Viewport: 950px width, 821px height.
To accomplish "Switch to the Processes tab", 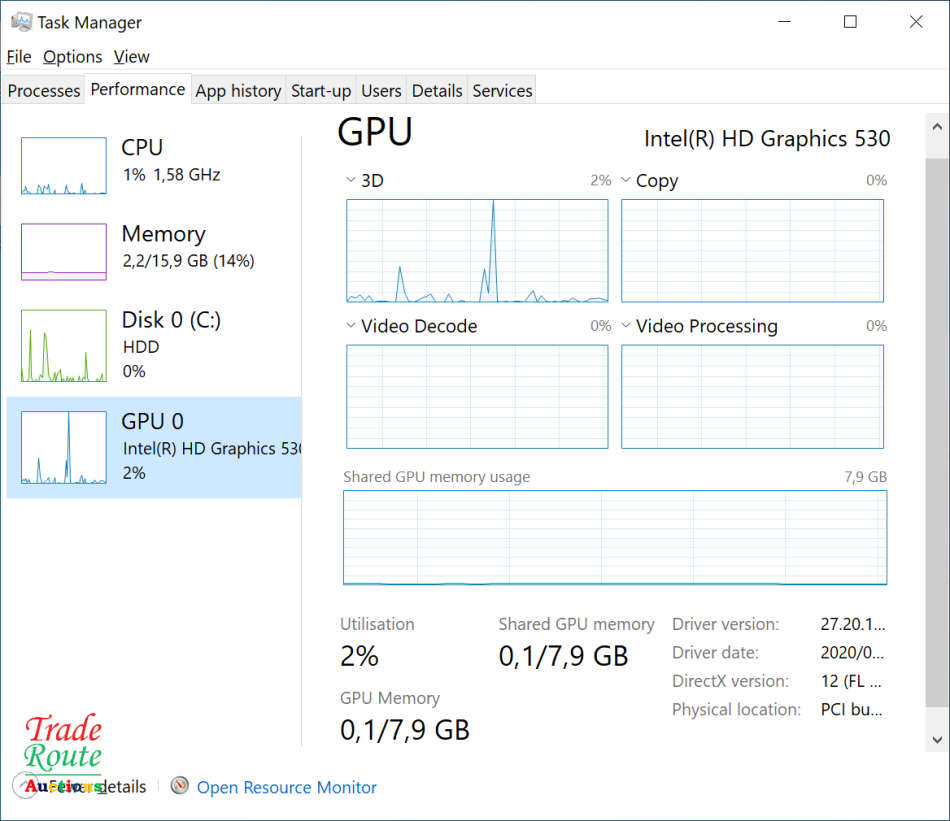I will [x=43, y=90].
